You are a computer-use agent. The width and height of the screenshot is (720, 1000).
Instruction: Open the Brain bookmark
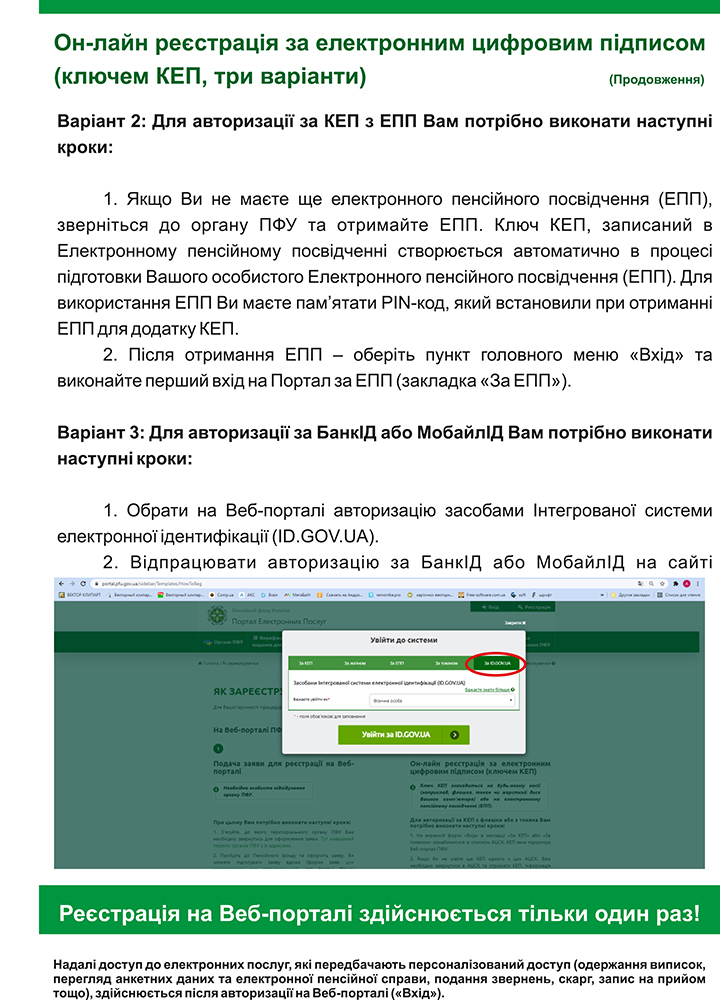click(269, 595)
